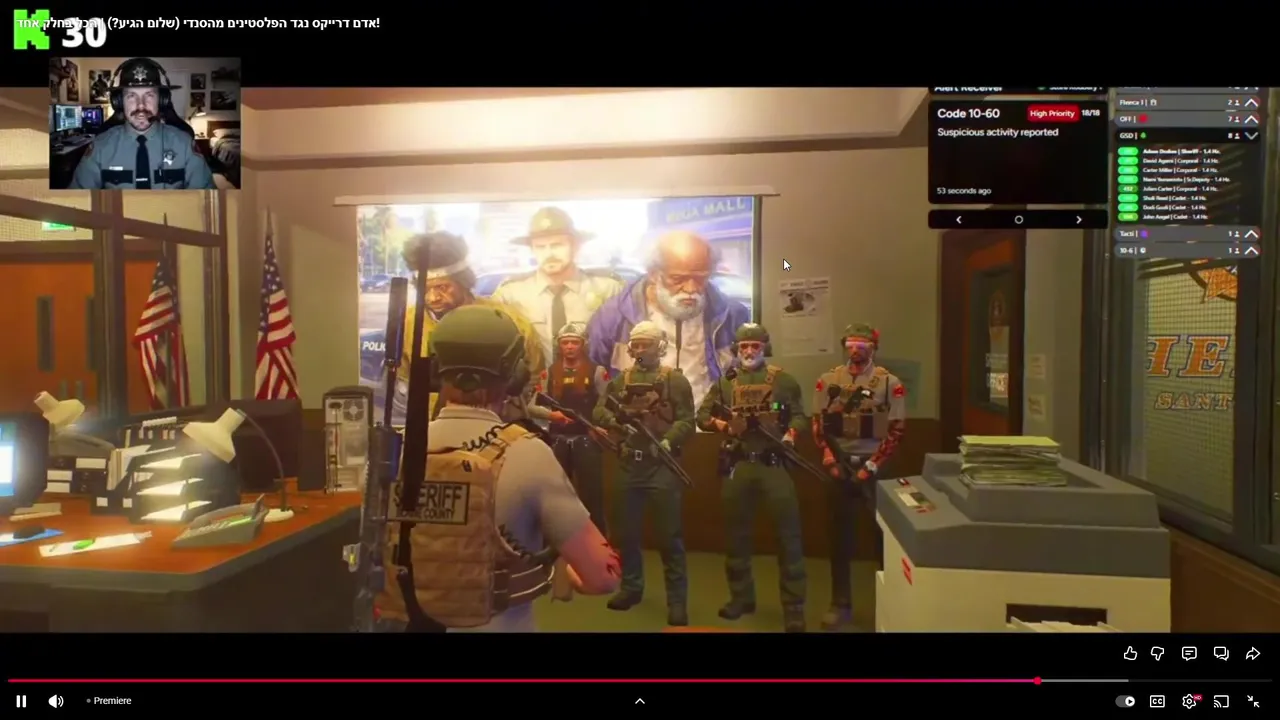This screenshot has height=720, width=1280.
Task: Turn on closed captions (CC)
Action: pyautogui.click(x=1157, y=701)
